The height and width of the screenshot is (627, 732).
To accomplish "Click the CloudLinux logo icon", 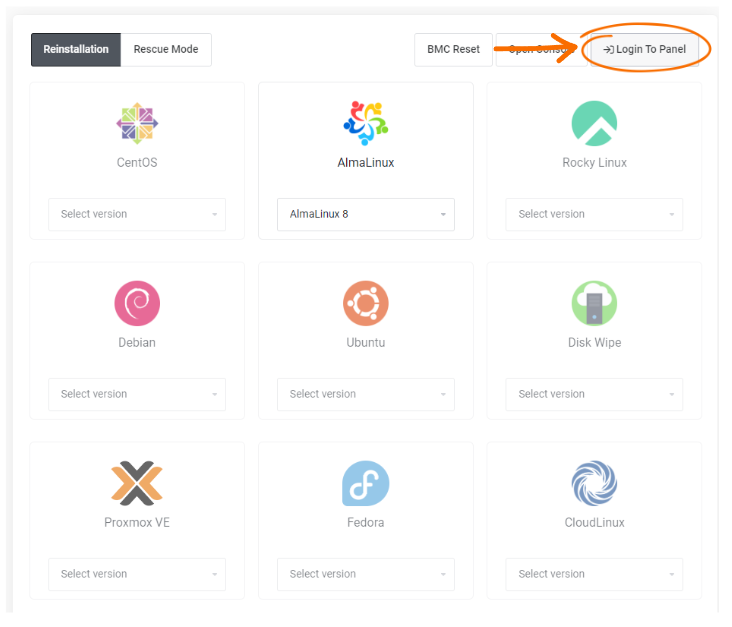I will tap(594, 483).
